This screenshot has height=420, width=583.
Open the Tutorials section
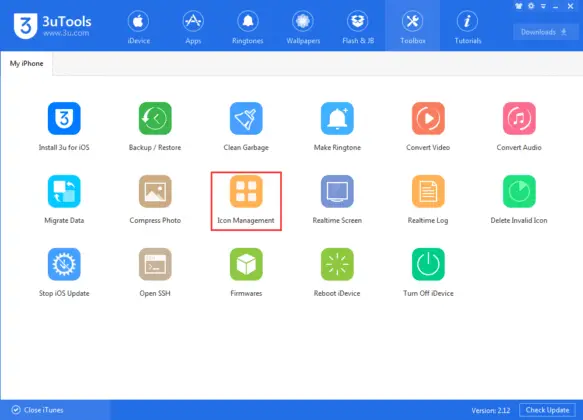pyautogui.click(x=467, y=27)
